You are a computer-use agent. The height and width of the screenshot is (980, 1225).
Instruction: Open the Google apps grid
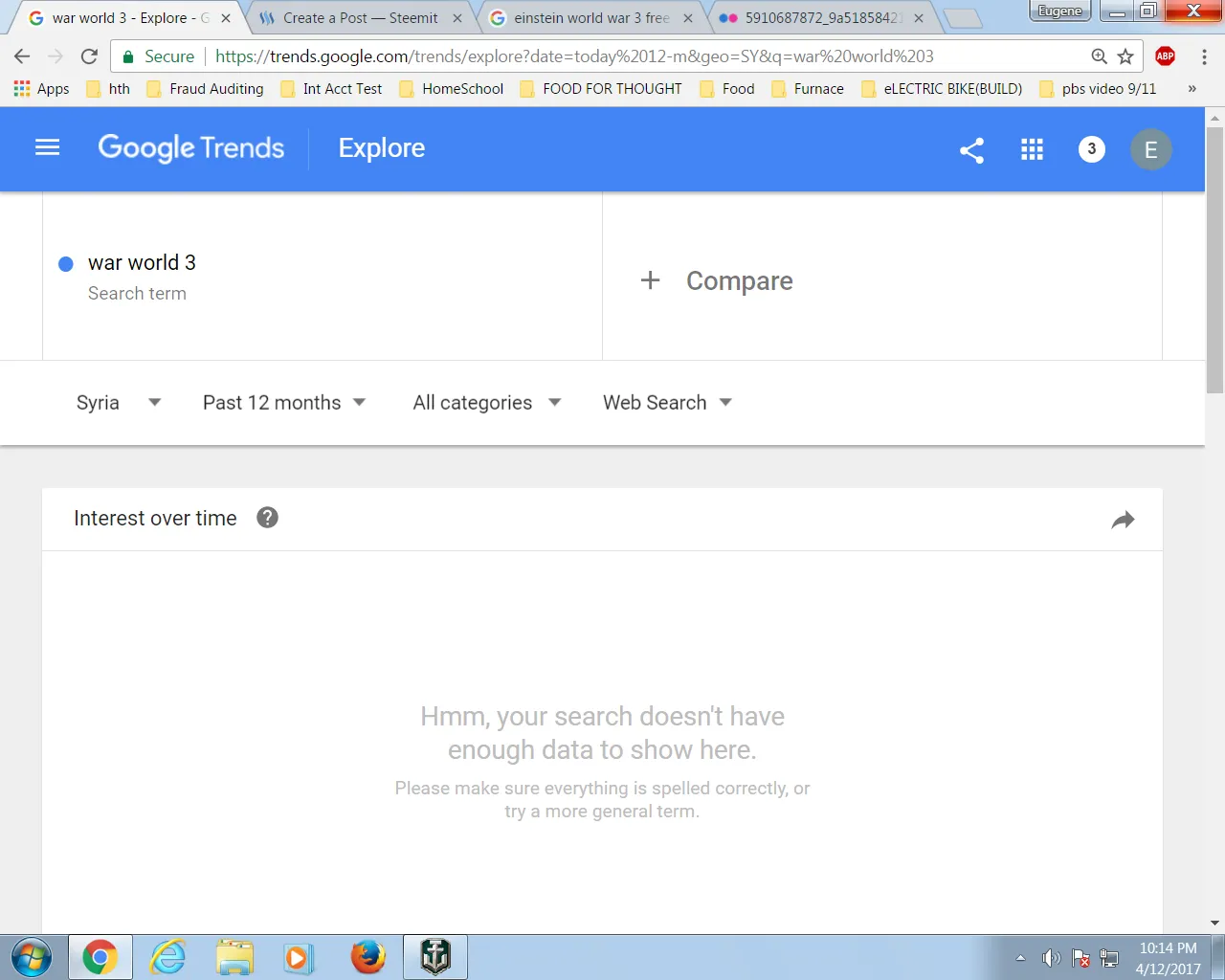(1032, 149)
